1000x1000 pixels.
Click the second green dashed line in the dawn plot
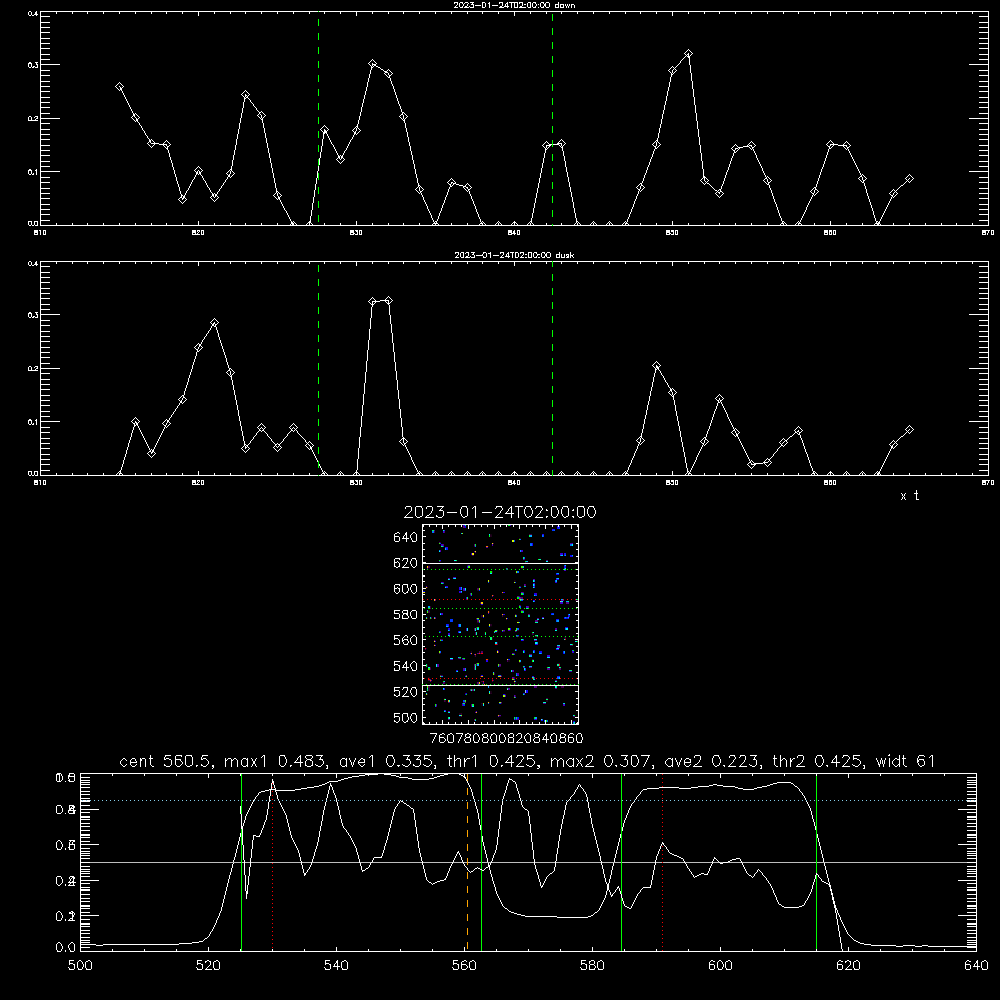552,118
